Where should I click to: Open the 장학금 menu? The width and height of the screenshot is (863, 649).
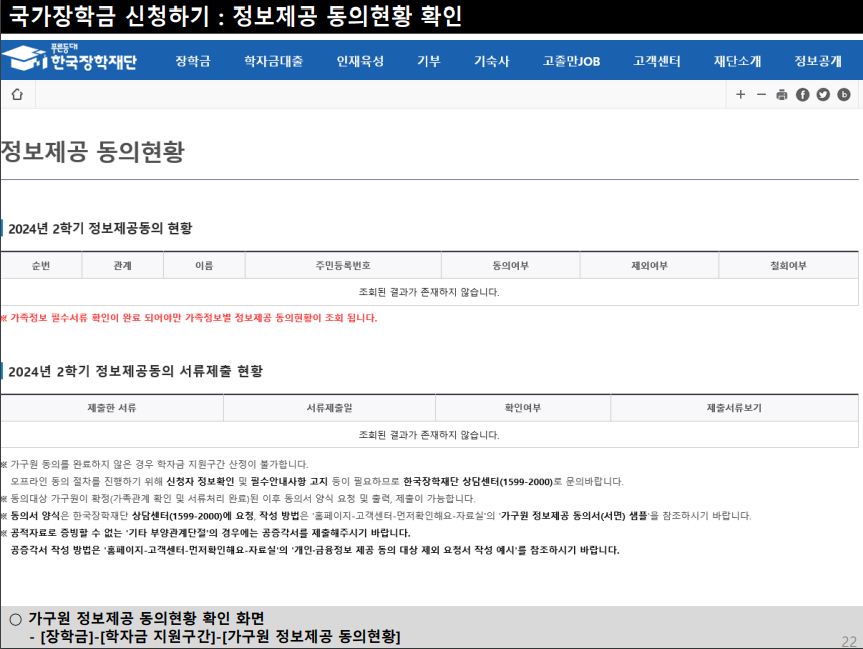click(193, 61)
